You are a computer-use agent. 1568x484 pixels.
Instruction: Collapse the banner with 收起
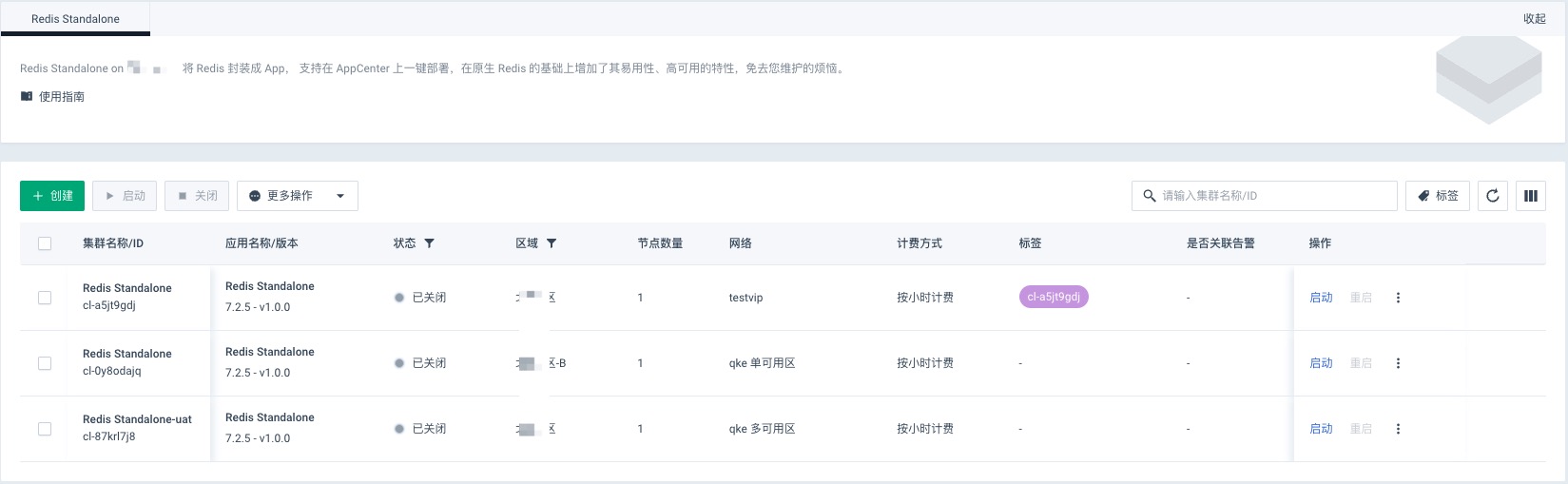point(1535,18)
